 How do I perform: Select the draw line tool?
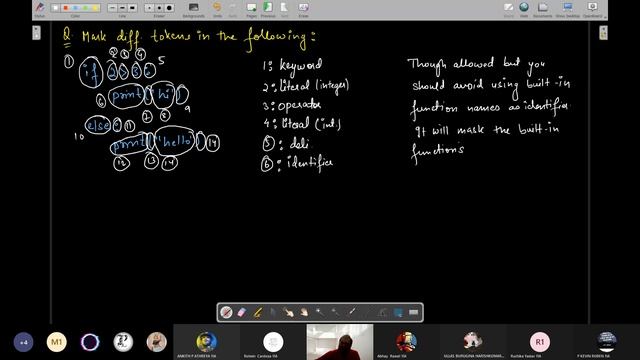pos(367,313)
